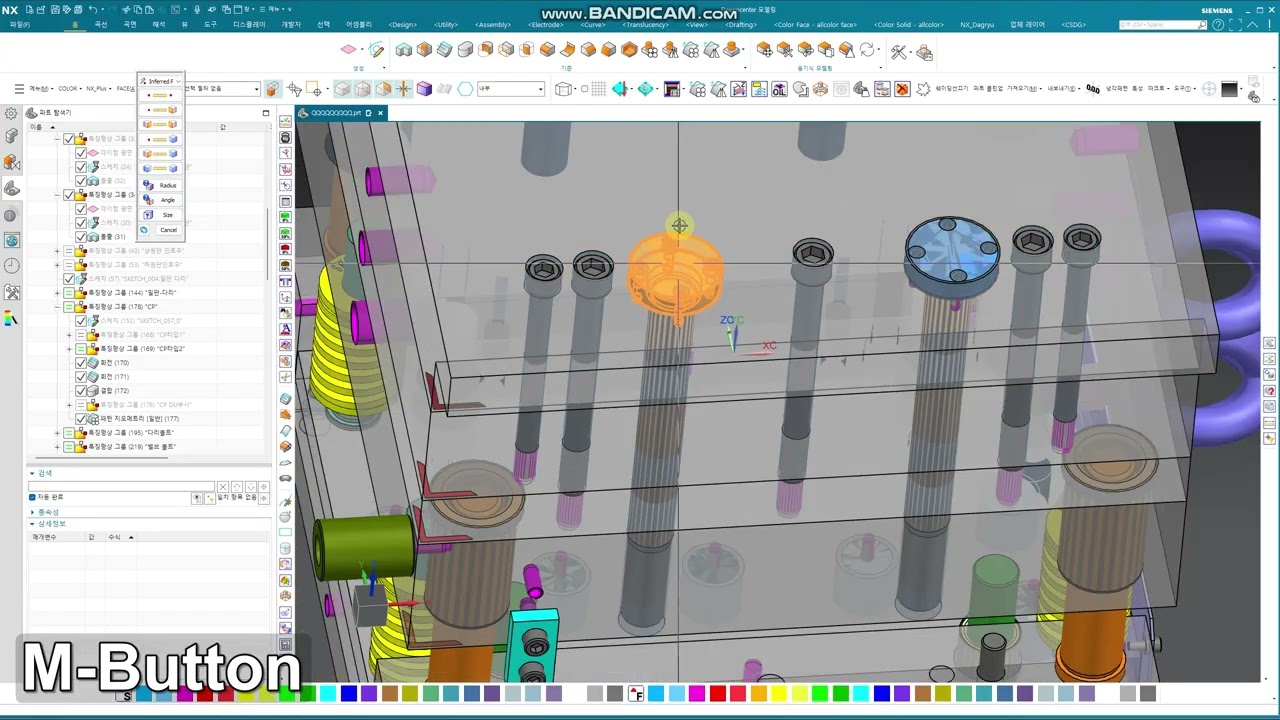Screen dimensions: 1280x720
Task: Click the red X toolbar icon
Action: 902,89
